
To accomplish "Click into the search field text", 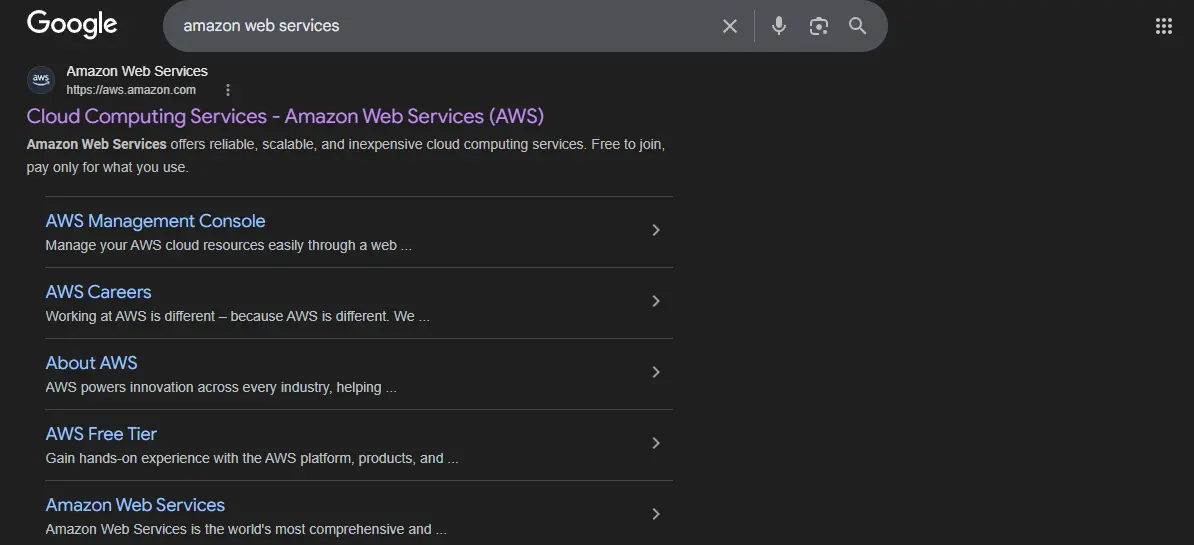I will (x=261, y=26).
